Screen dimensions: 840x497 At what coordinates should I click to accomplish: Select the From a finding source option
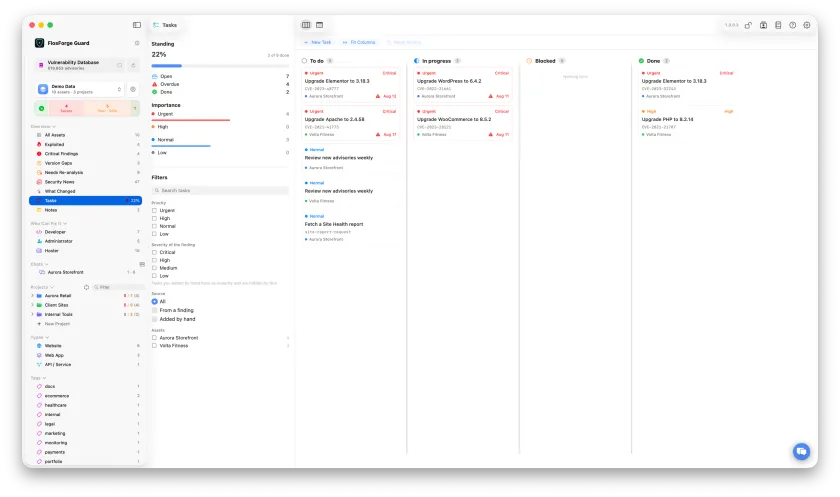(154, 310)
